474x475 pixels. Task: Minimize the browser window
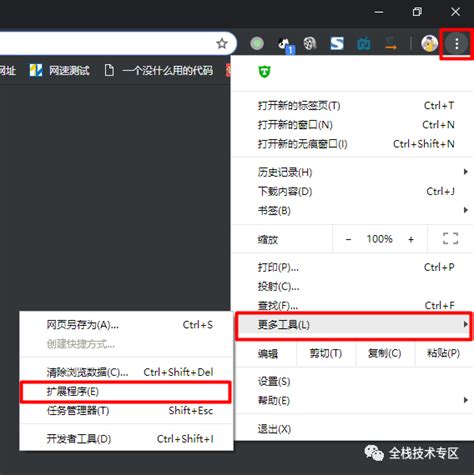379,12
